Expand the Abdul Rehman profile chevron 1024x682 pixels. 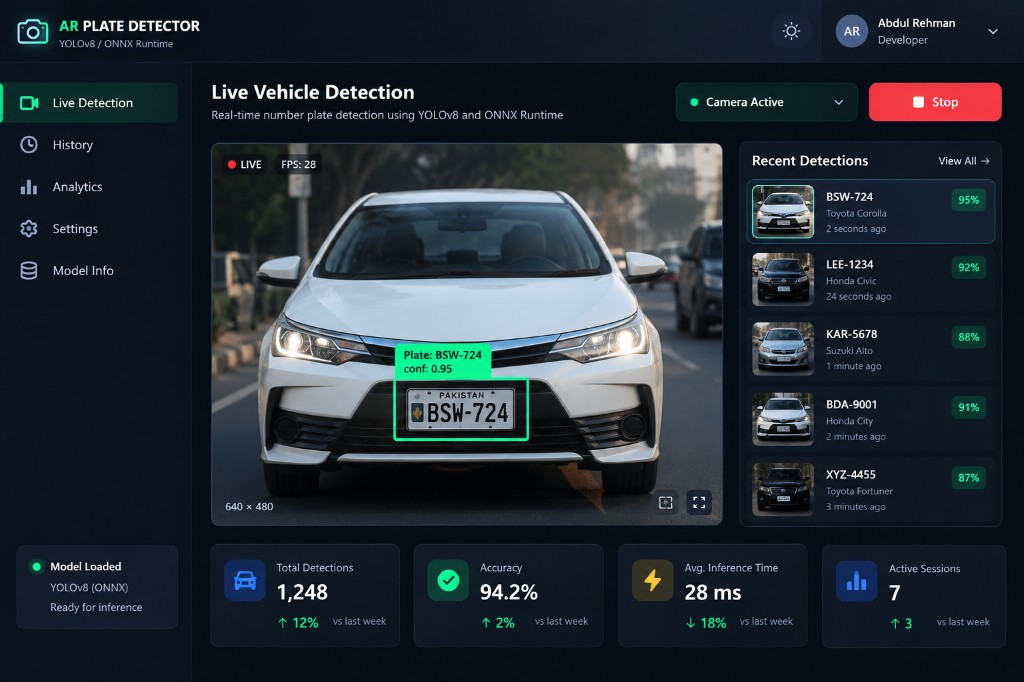993,31
